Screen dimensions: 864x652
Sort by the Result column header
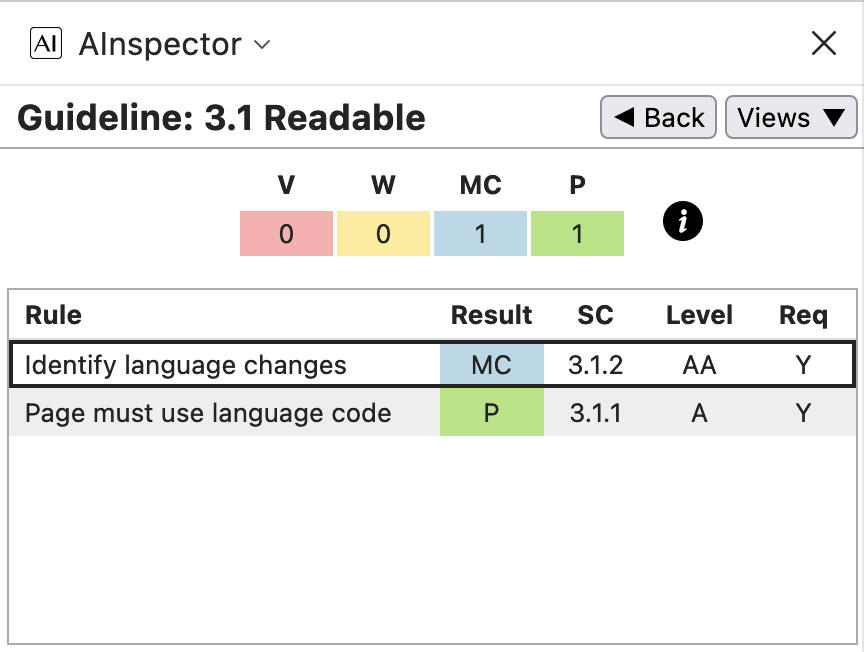(491, 315)
